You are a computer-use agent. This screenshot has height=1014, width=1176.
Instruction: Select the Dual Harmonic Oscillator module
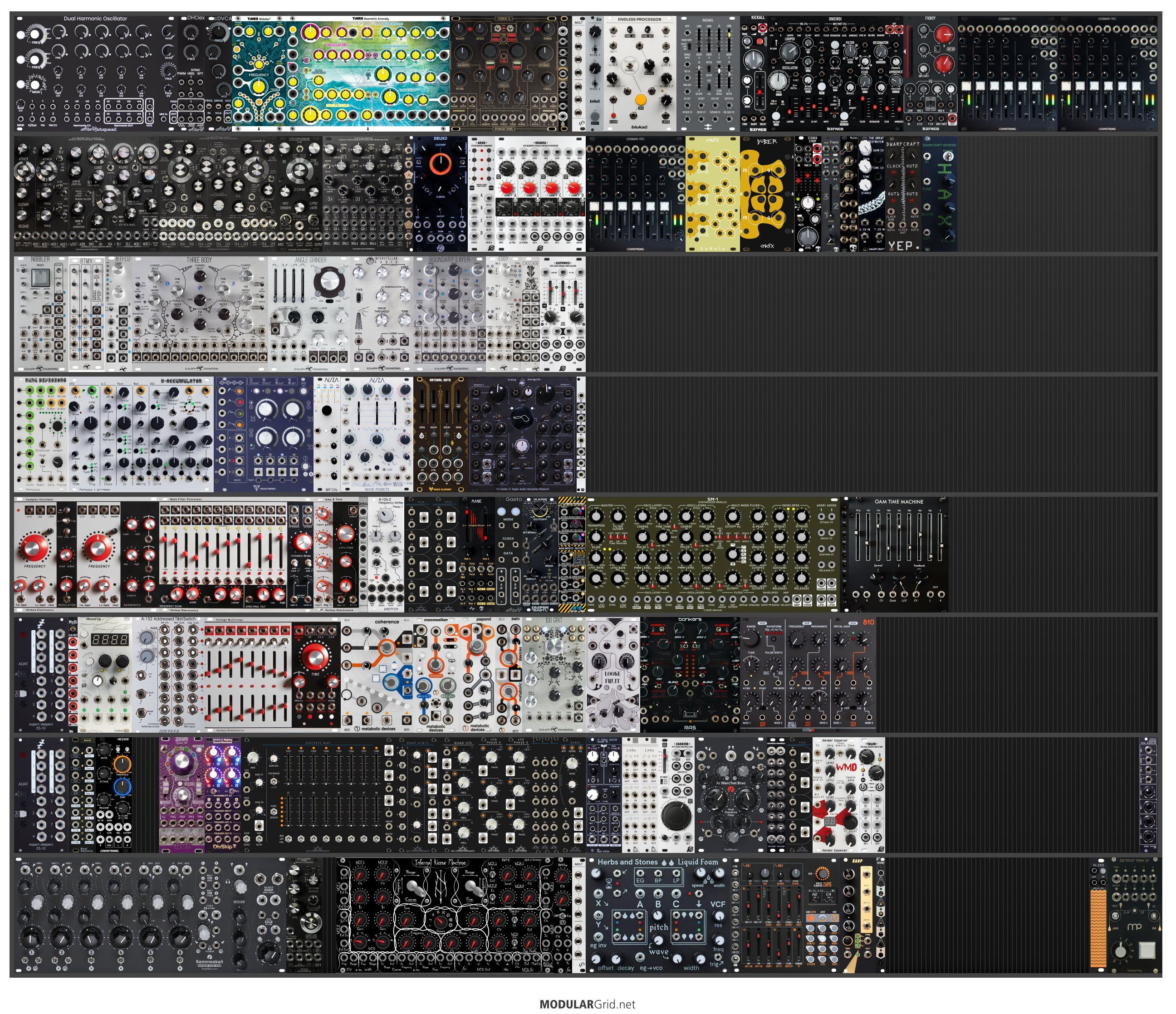pos(95,74)
